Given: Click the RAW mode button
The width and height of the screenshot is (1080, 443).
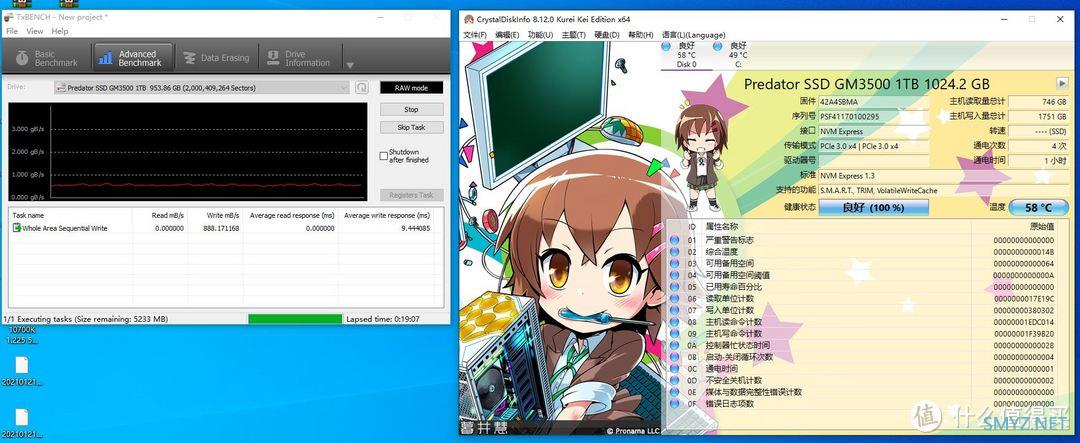Looking at the screenshot, I should [411, 87].
